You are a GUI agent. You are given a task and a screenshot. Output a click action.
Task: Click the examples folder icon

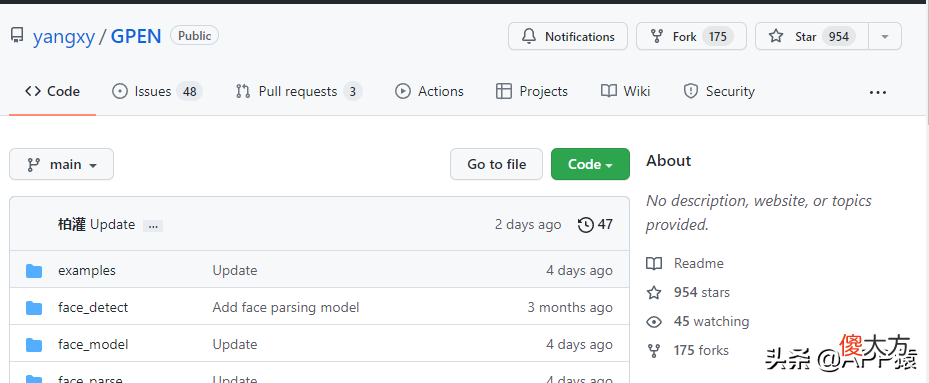pos(34,271)
